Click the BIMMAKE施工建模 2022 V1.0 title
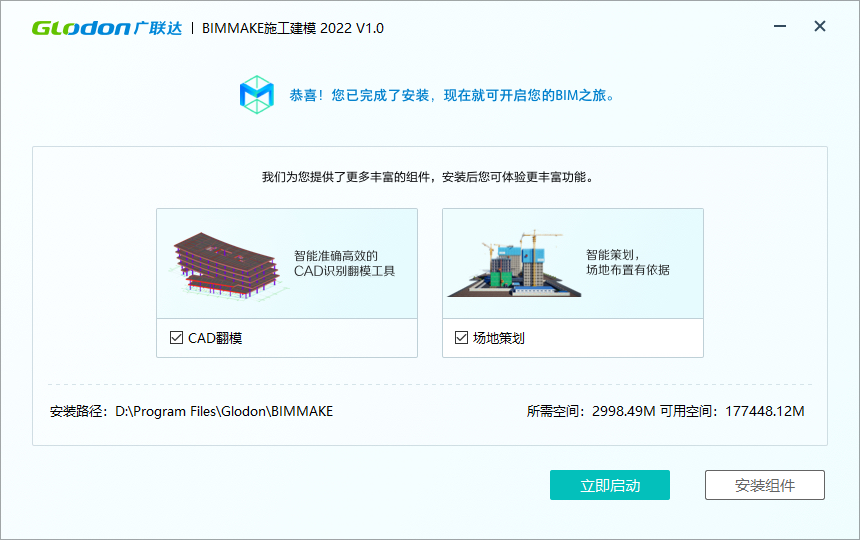Image resolution: width=860 pixels, height=540 pixels. point(293,28)
